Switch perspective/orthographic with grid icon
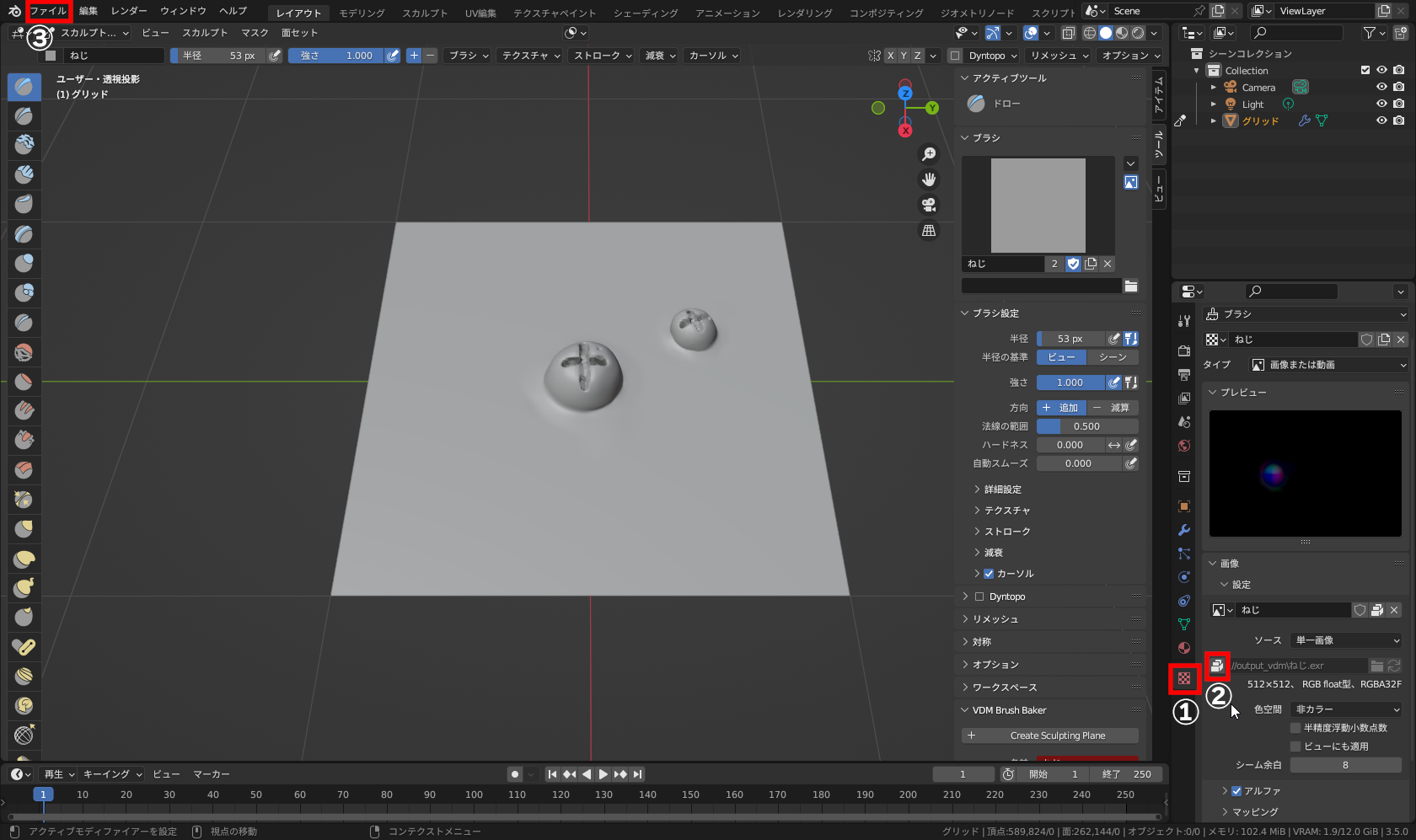The height and width of the screenshot is (840, 1416). (929, 230)
